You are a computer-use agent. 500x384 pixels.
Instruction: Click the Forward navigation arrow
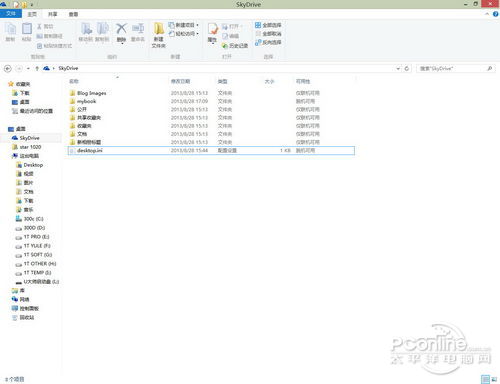pos(19,68)
